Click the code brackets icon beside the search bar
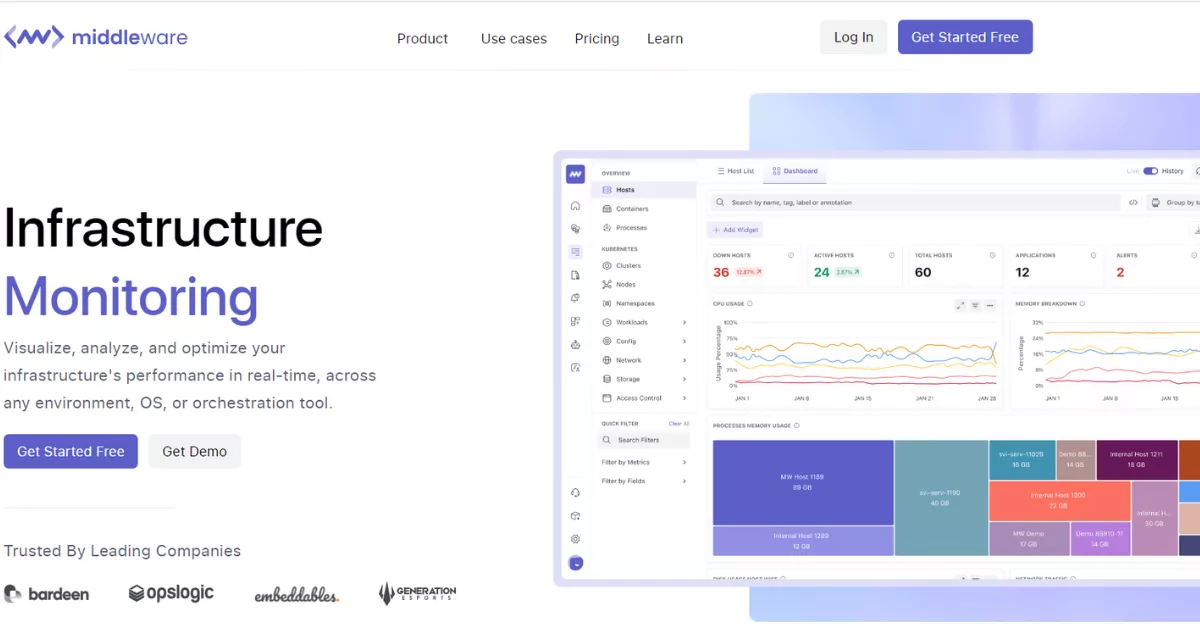Screen dimensions: 1200x628 point(1133,203)
